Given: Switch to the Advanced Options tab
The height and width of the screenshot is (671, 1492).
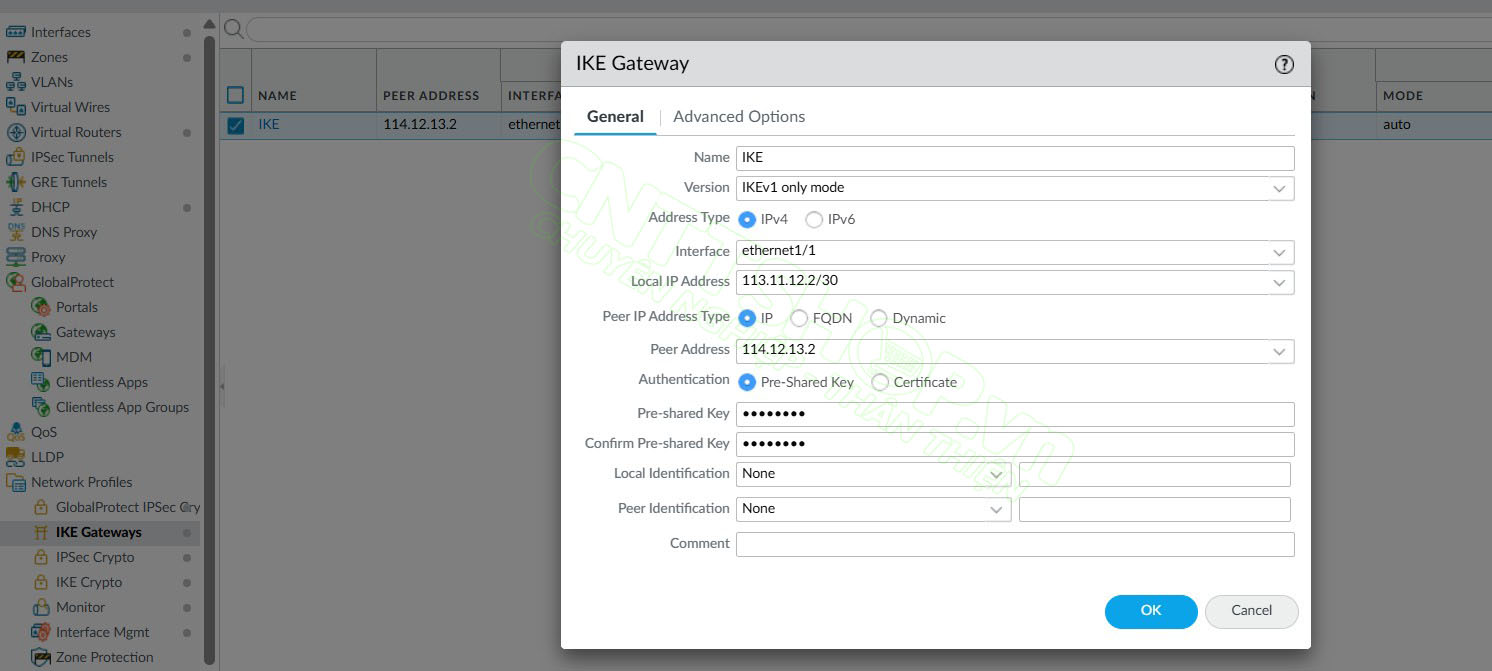Looking at the screenshot, I should (x=739, y=117).
